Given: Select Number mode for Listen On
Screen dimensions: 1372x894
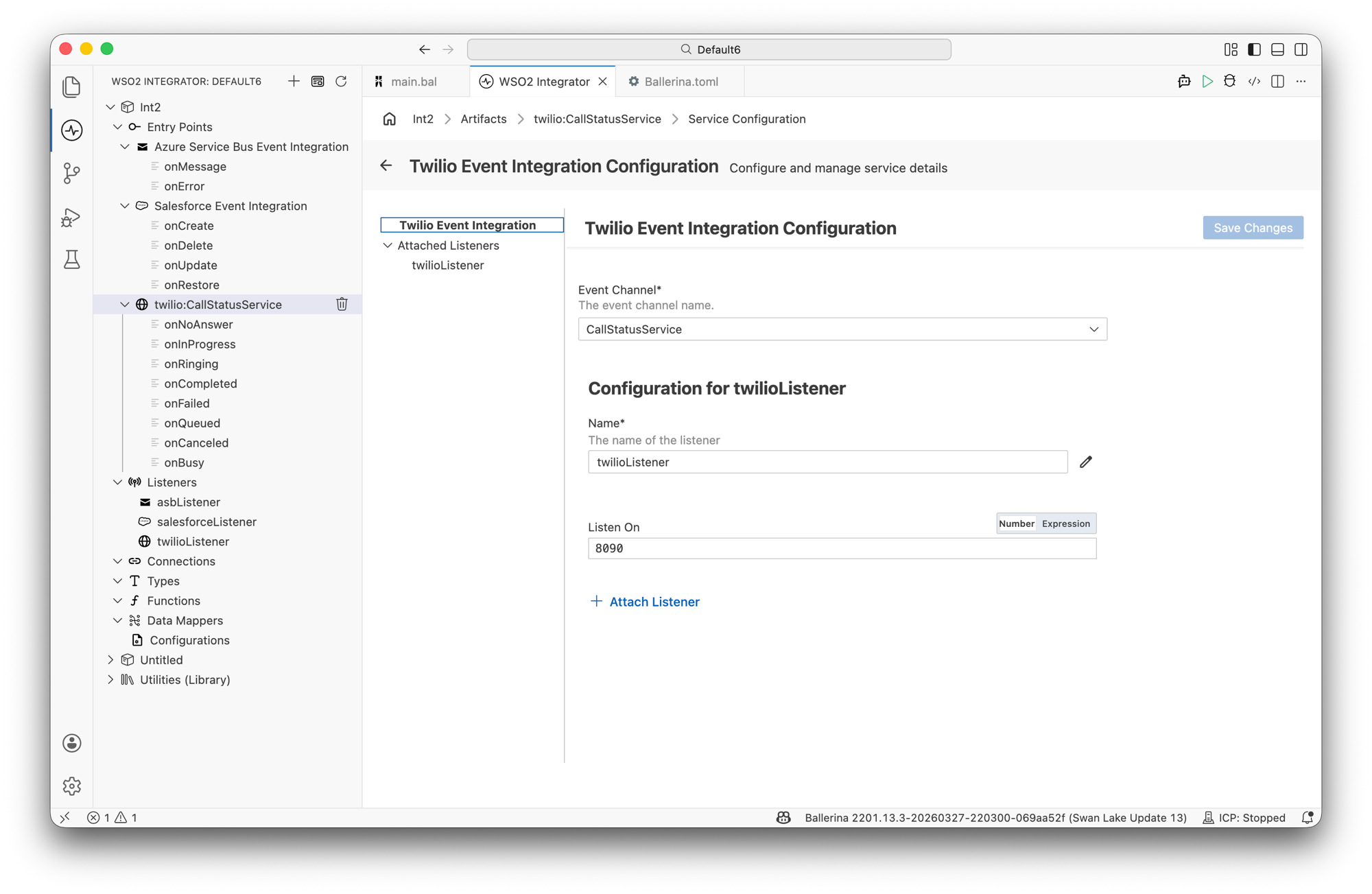Looking at the screenshot, I should [x=1016, y=524].
